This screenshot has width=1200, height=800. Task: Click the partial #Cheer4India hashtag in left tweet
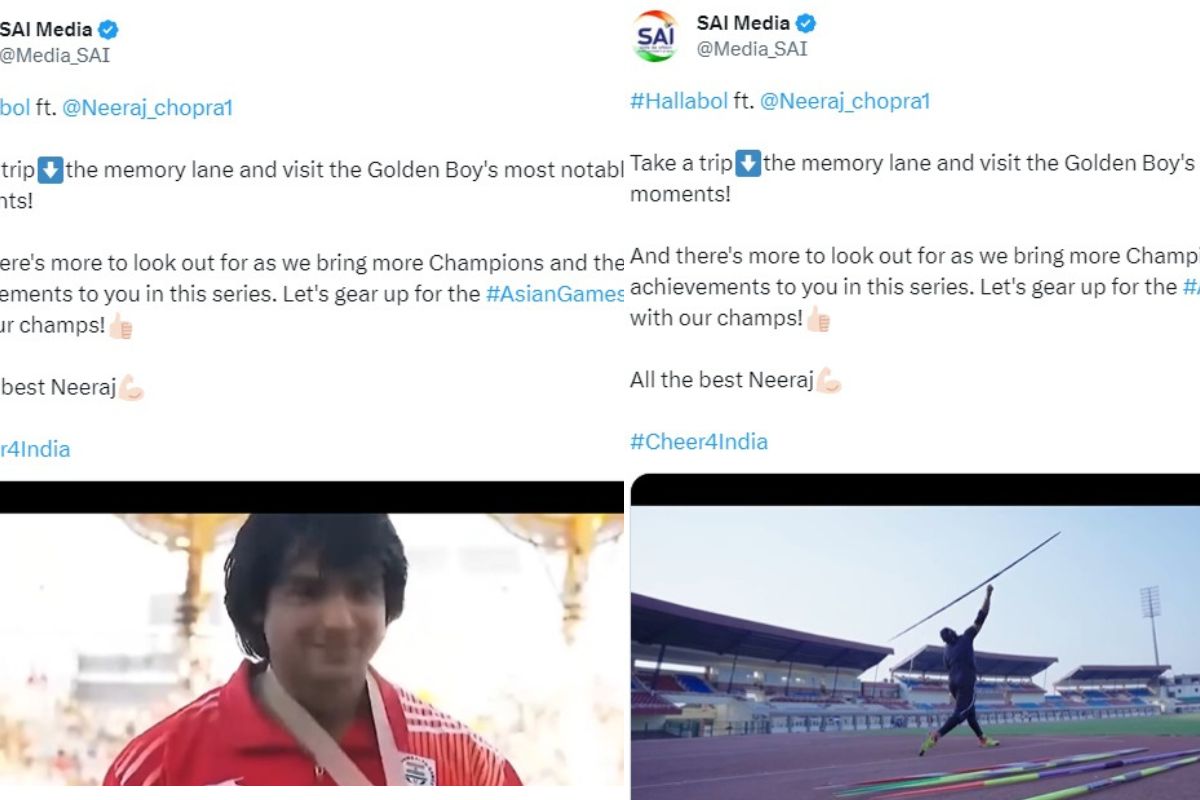(x=35, y=449)
